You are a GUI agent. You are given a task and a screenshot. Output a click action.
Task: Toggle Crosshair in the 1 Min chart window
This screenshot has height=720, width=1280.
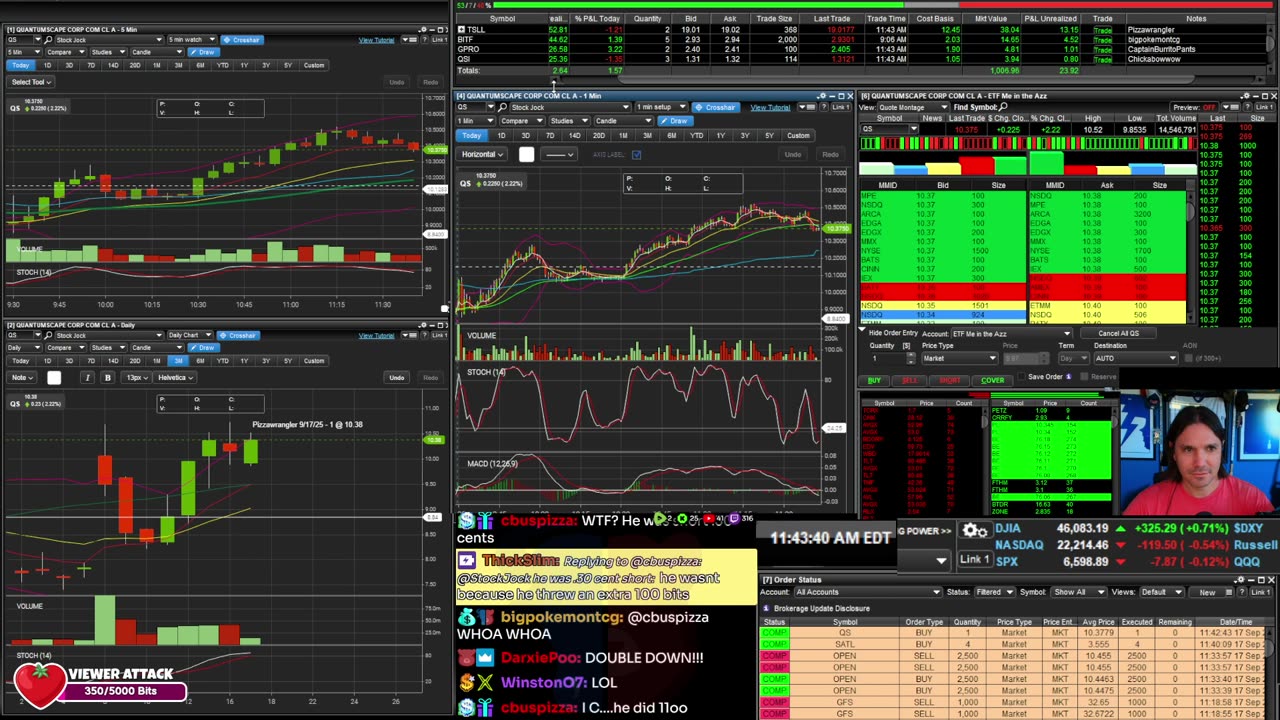pos(716,107)
